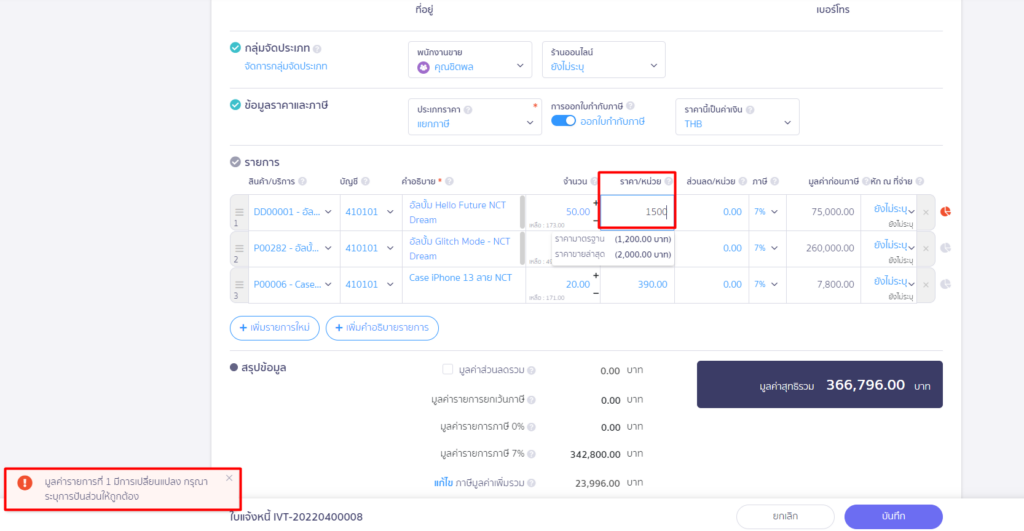Click help icon next to ราคา/หน่วย header
This screenshot has height=531, width=1024.
668,182
